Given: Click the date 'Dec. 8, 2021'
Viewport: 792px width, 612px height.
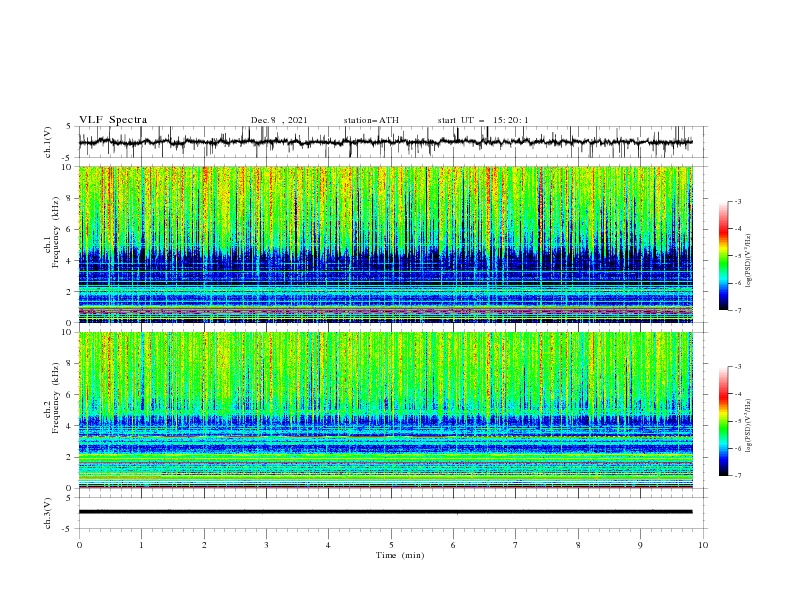Looking at the screenshot, I should [279, 120].
